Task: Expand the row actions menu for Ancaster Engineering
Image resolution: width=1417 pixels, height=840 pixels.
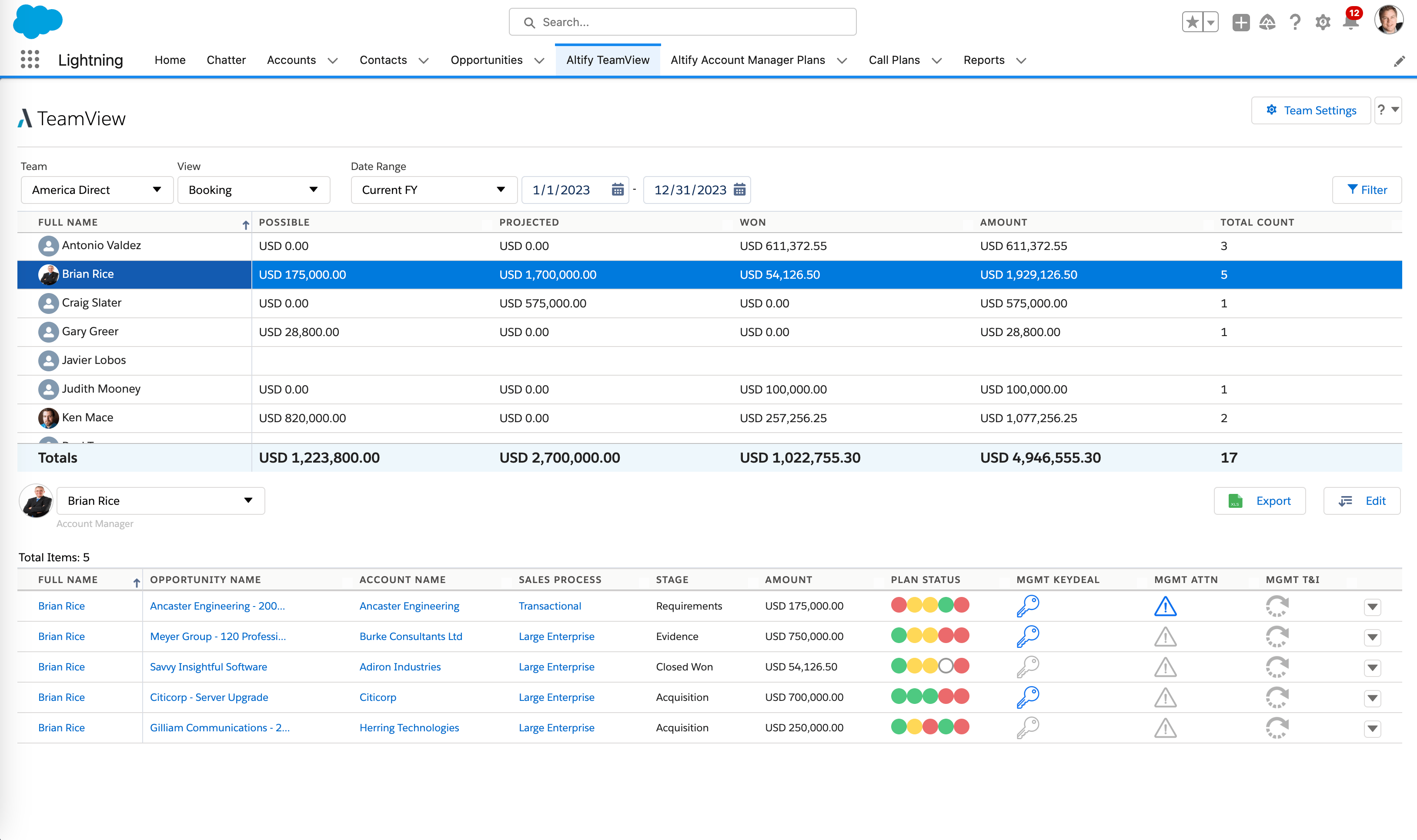Action: coord(1372,607)
